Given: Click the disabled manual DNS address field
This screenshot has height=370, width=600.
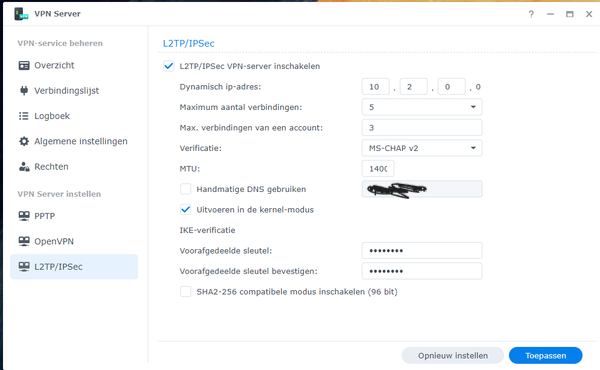Looking at the screenshot, I should 422,189.
